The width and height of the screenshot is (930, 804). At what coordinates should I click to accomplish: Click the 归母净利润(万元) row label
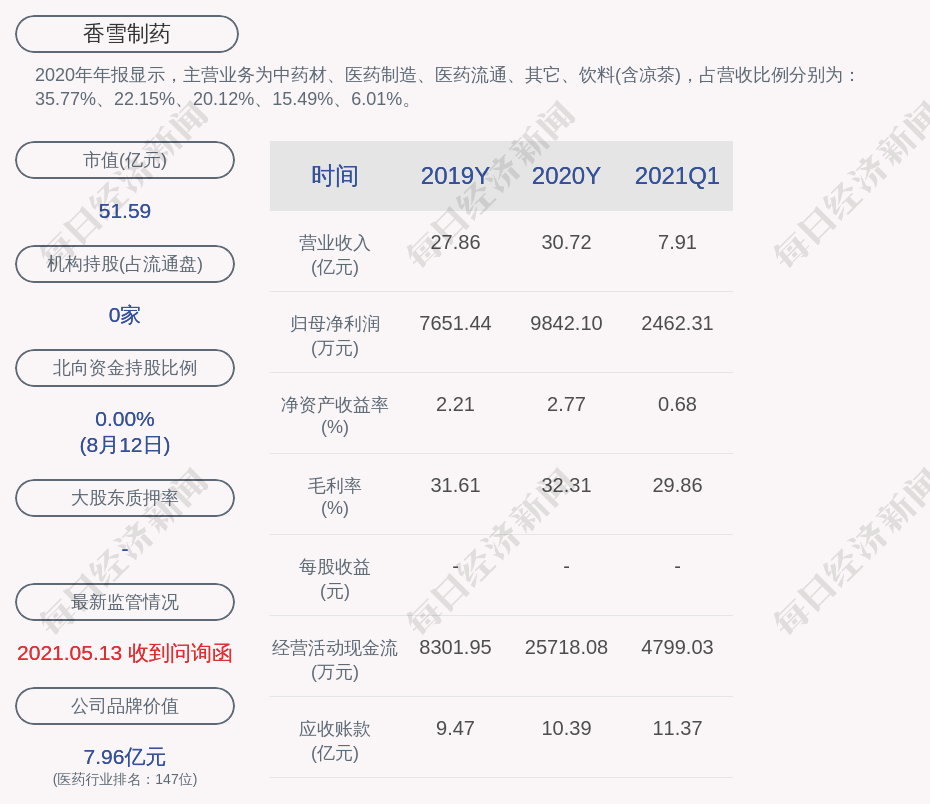(x=335, y=336)
